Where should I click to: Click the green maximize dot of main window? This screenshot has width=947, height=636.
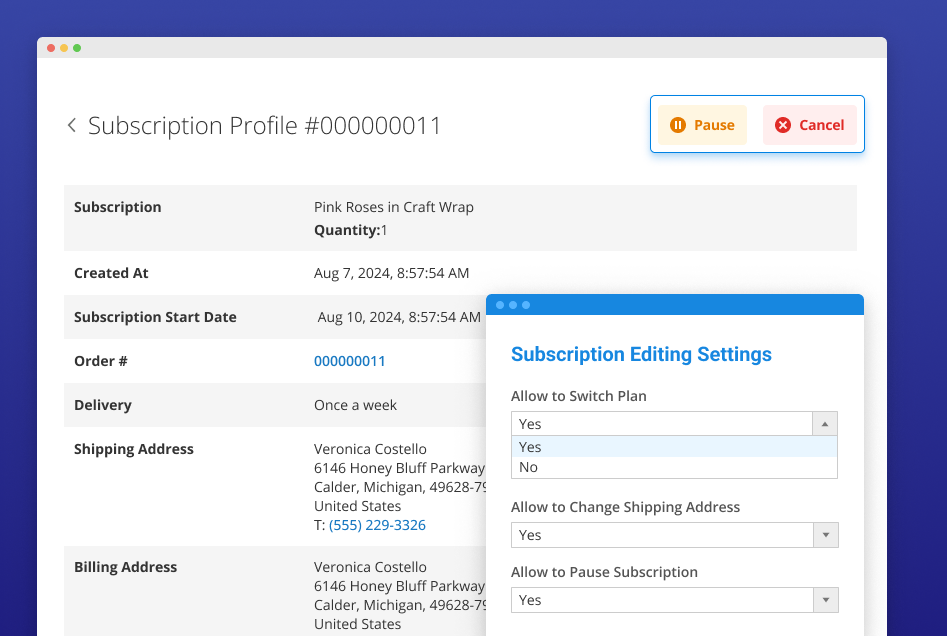point(77,48)
